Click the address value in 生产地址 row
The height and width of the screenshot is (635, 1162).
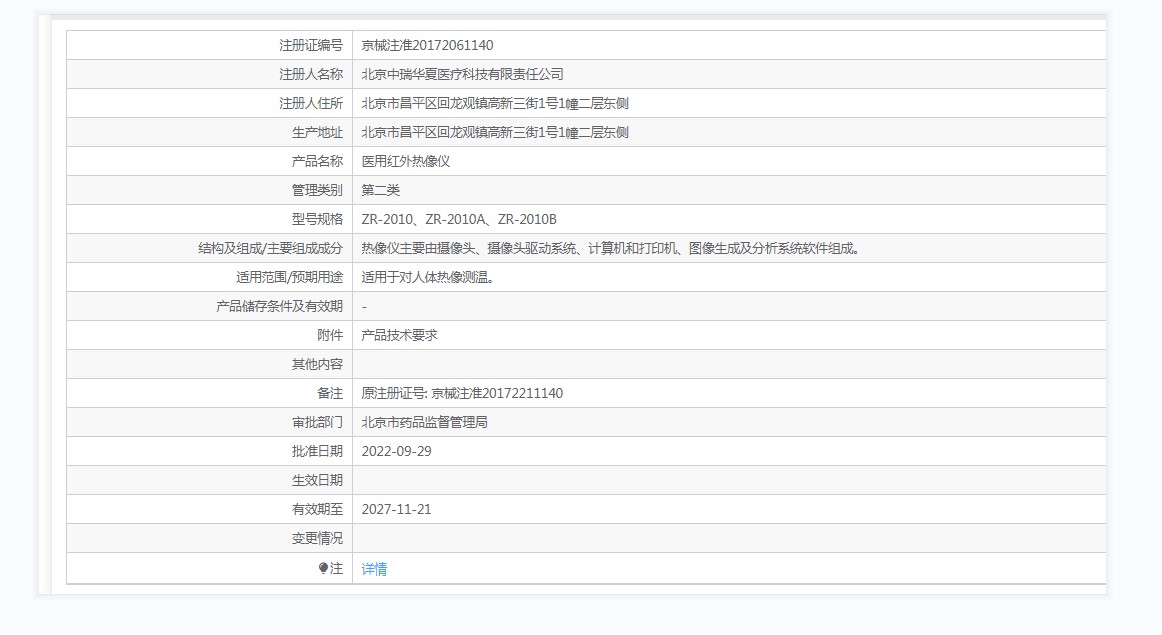[x=495, y=132]
